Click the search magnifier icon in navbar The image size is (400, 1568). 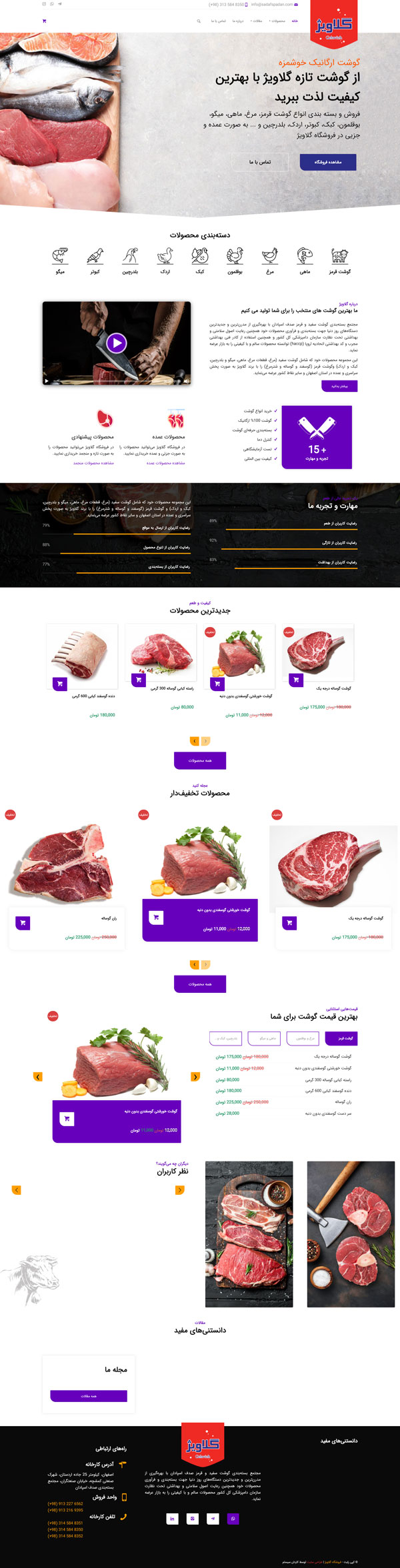[x=198, y=21]
